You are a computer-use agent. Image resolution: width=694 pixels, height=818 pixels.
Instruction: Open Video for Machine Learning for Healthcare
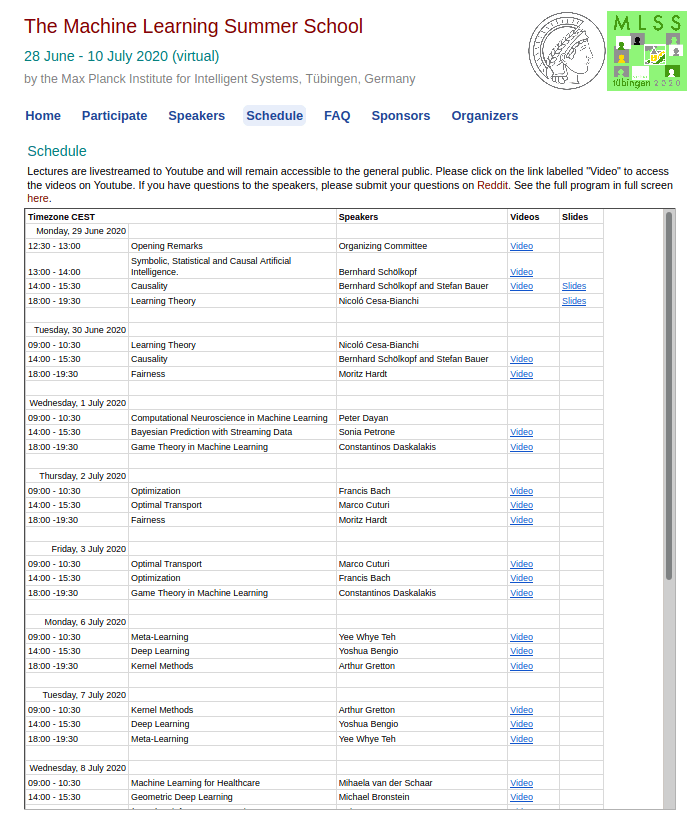(521, 783)
